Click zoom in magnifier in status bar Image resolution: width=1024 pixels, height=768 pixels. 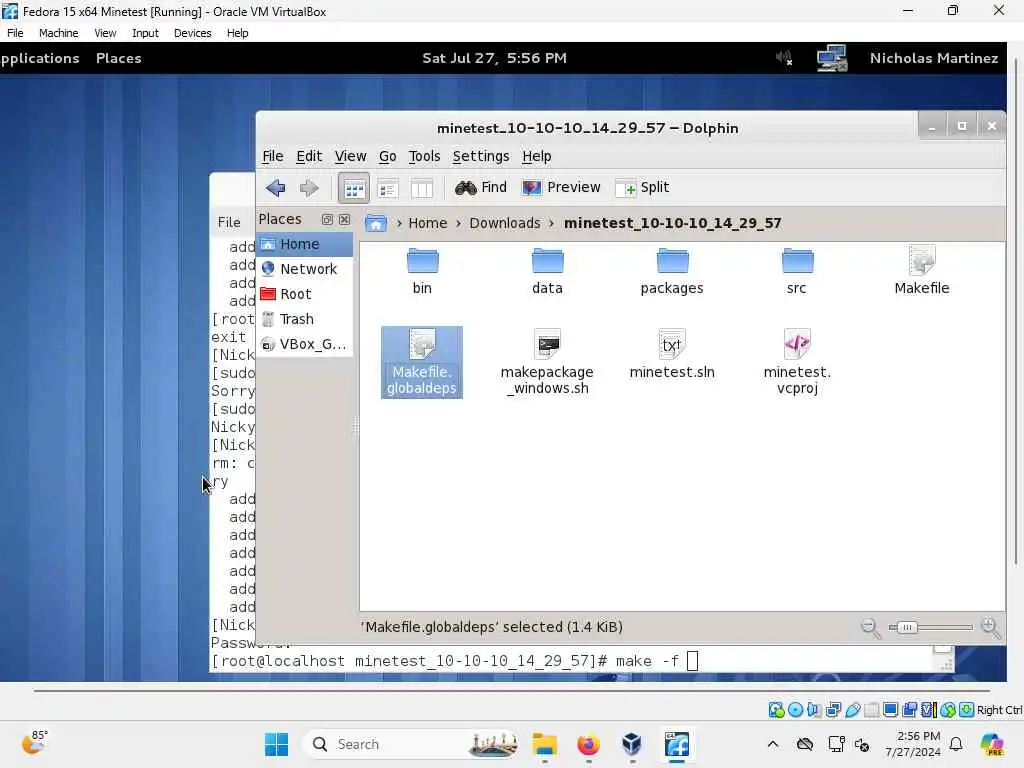tap(990, 628)
